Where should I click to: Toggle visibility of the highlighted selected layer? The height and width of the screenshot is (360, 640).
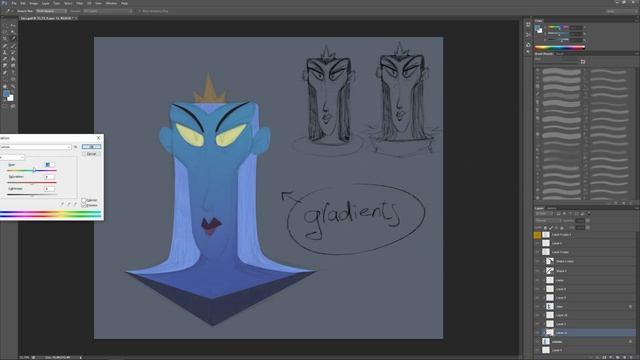coord(537,333)
